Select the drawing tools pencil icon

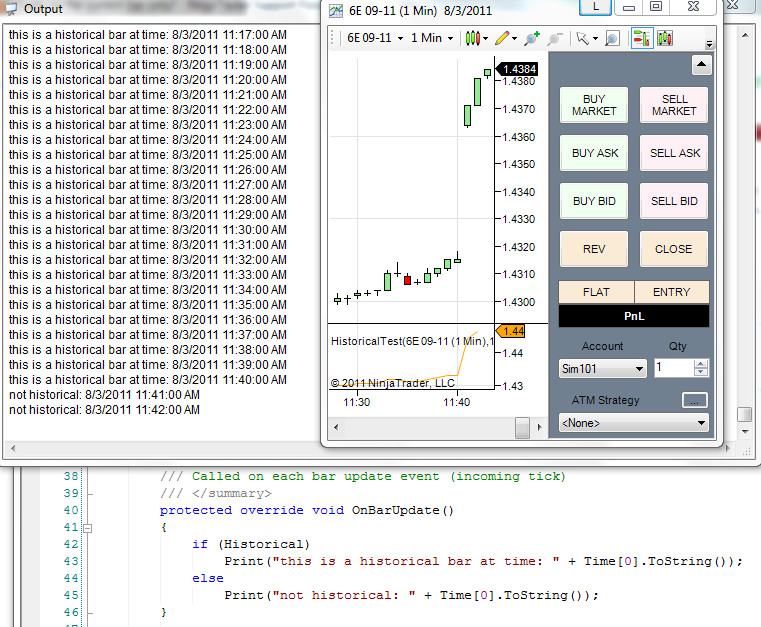point(502,38)
